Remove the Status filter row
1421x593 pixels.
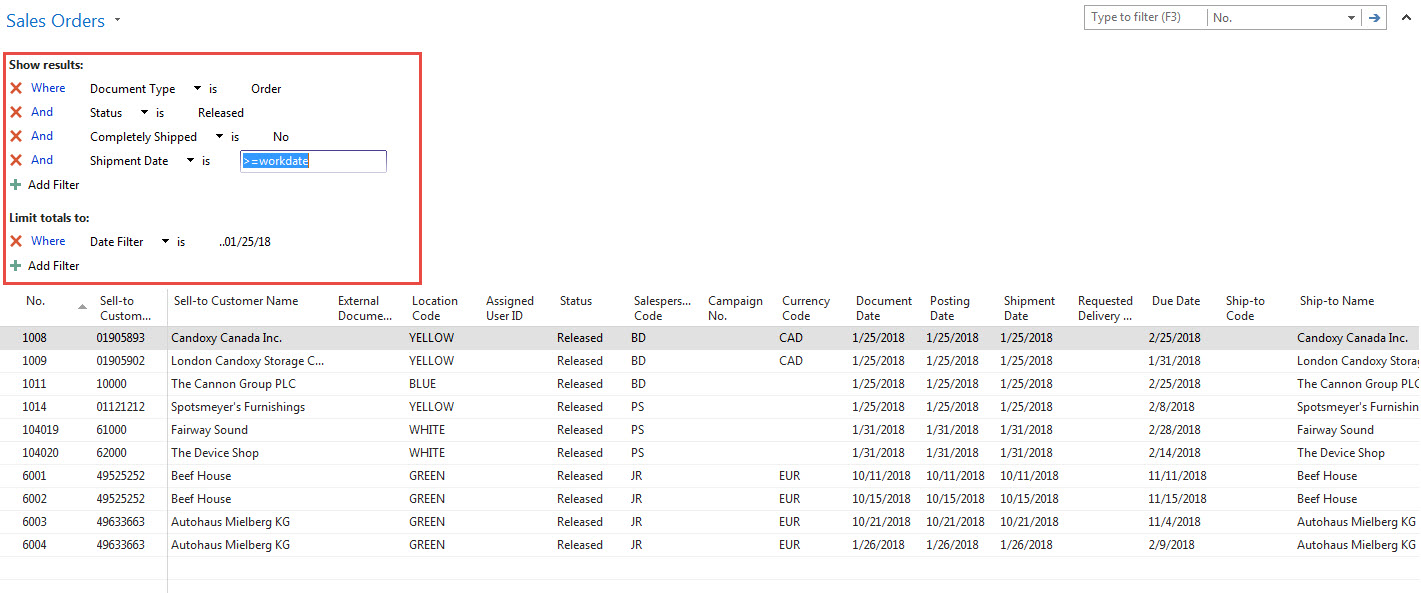[14, 112]
